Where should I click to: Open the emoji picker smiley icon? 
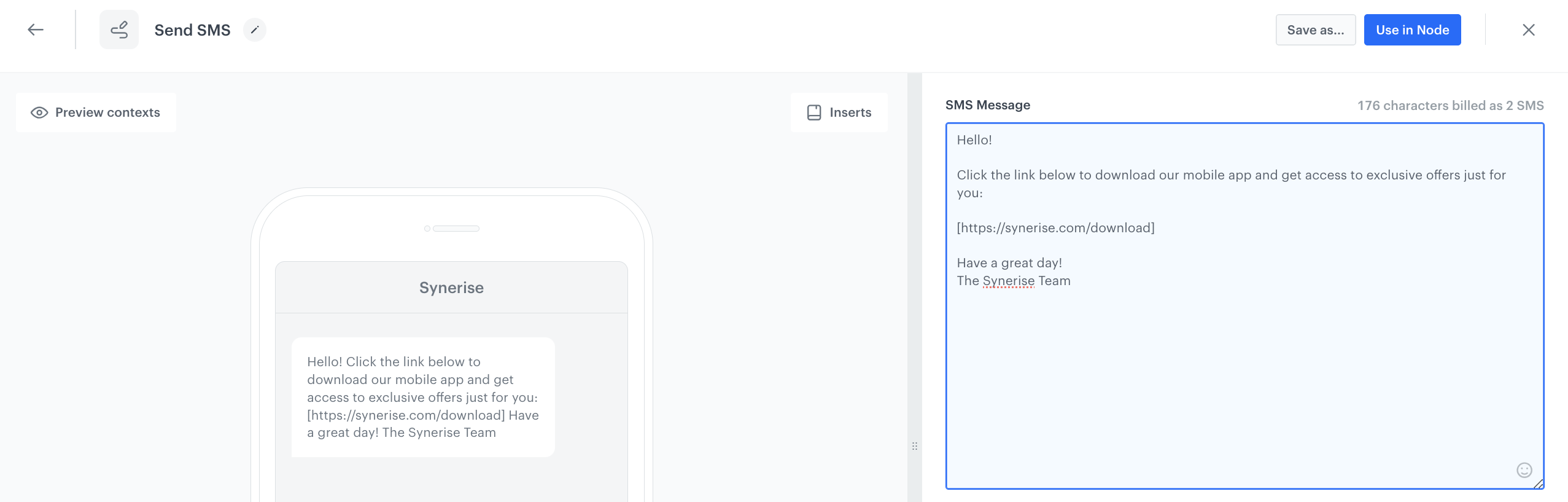pos(1524,470)
